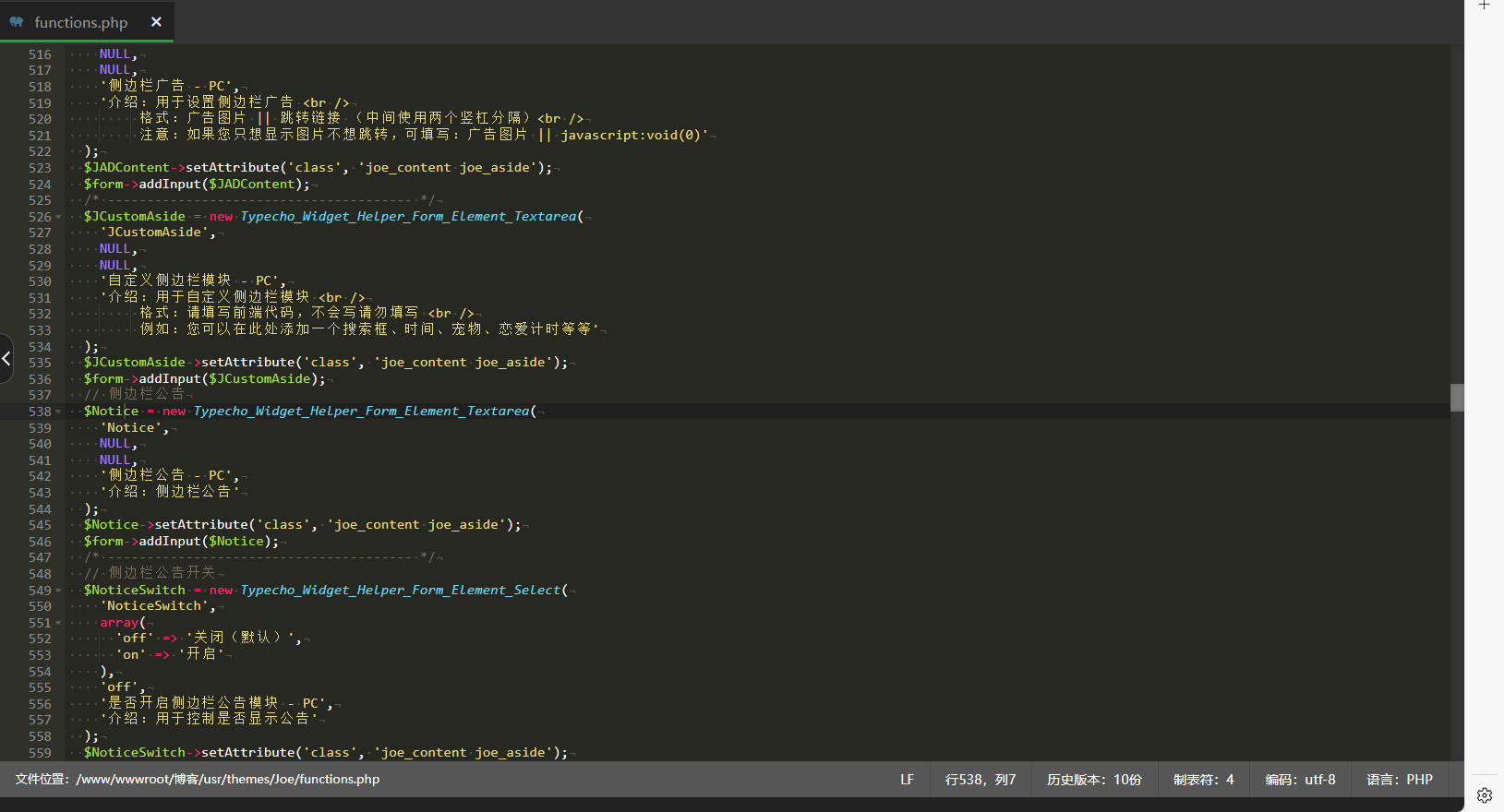Change tab size via 制表符: 4
This screenshot has height=812, width=1504.
click(x=1203, y=780)
